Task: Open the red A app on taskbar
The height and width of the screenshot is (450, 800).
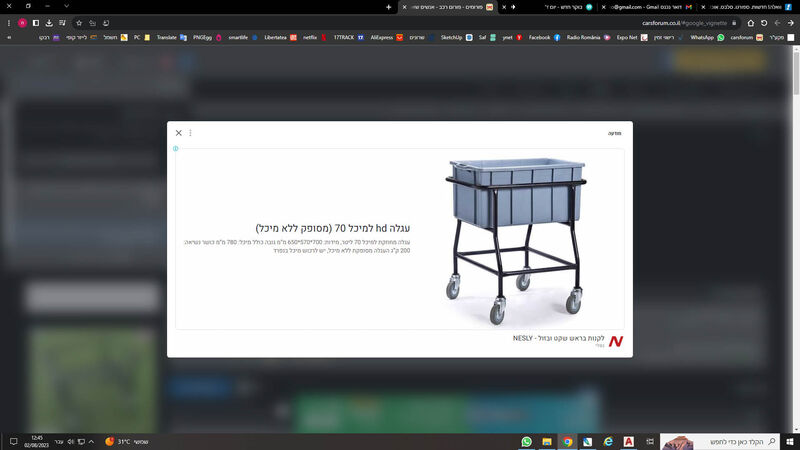Action: 629,441
